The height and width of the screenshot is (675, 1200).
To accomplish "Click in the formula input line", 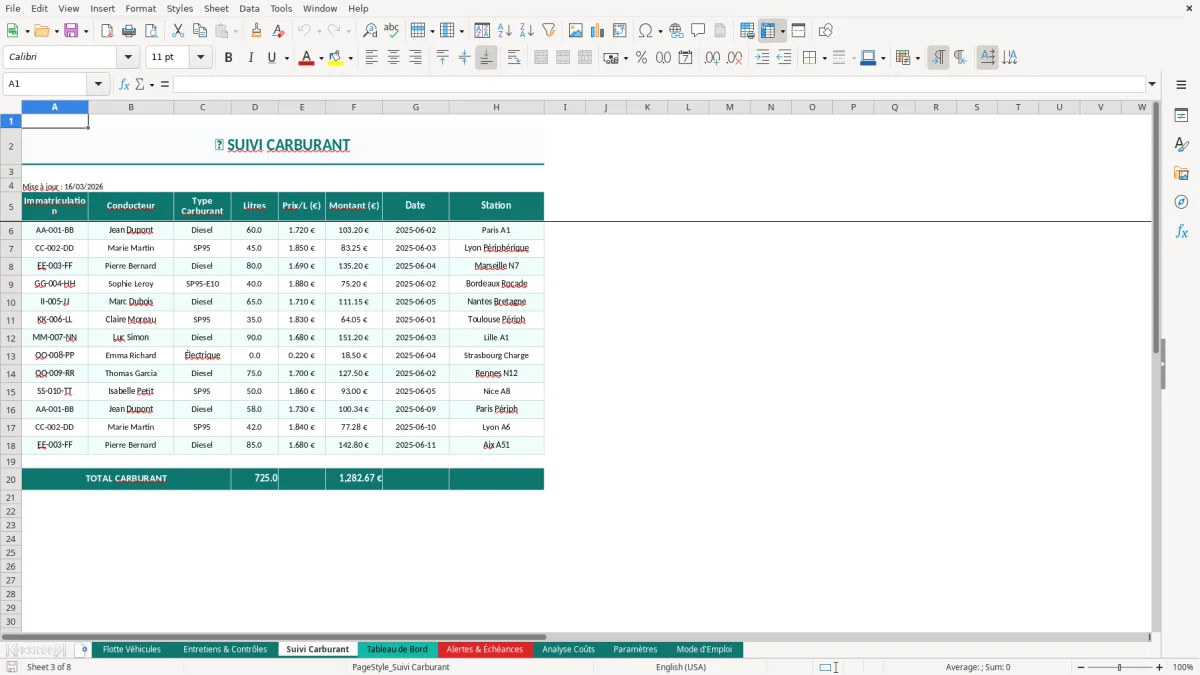I will point(660,84).
